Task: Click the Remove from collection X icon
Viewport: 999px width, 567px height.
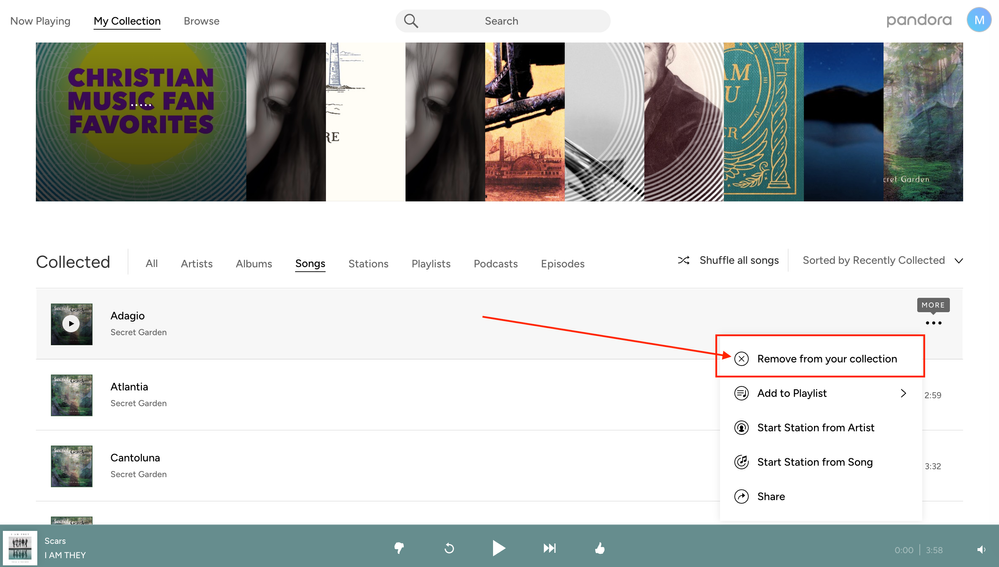Action: coord(741,359)
